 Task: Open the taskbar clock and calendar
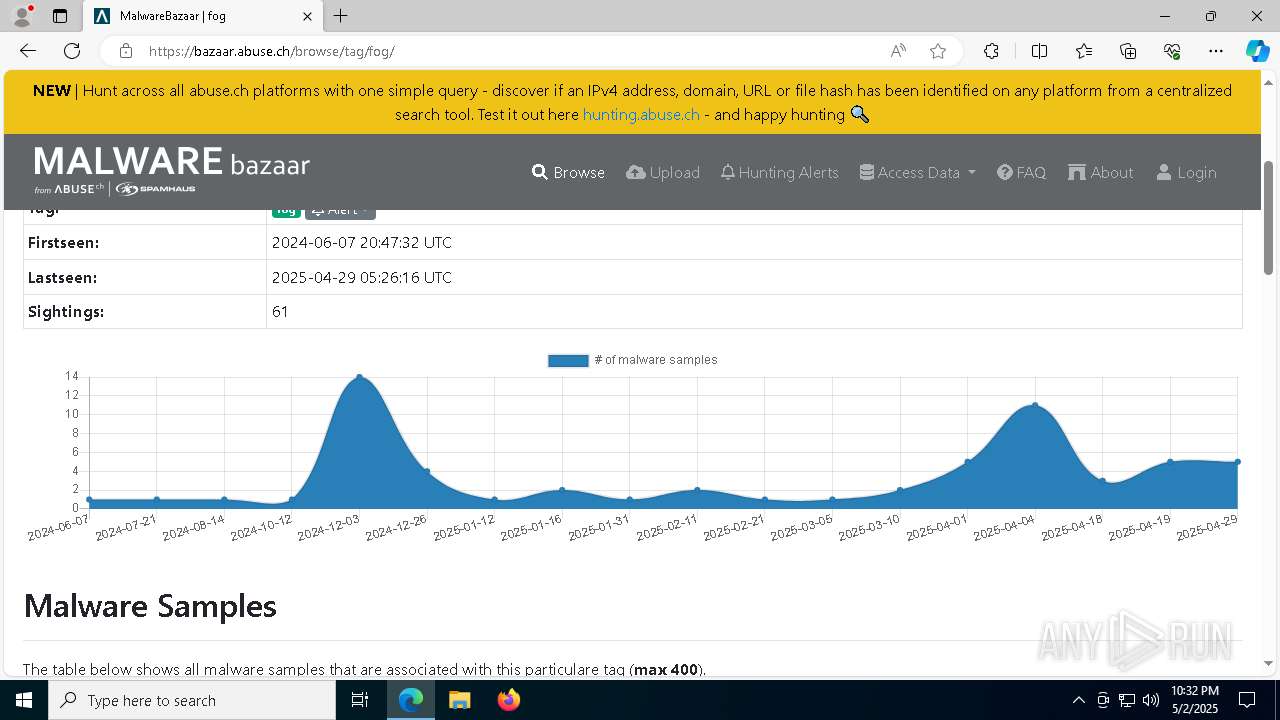coord(1195,700)
